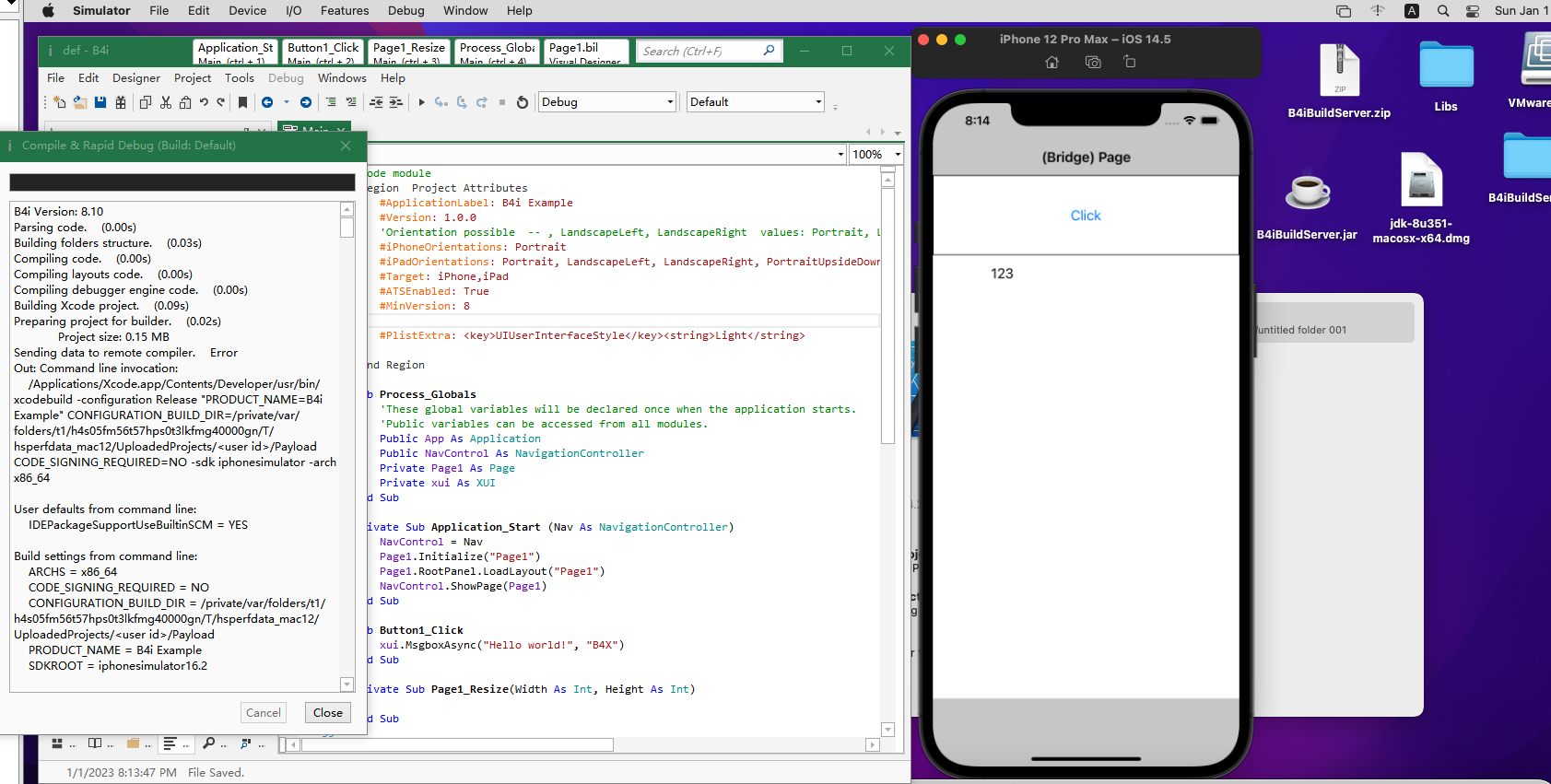Select the B4iBuildServer.jar desktop file

tap(1307, 208)
